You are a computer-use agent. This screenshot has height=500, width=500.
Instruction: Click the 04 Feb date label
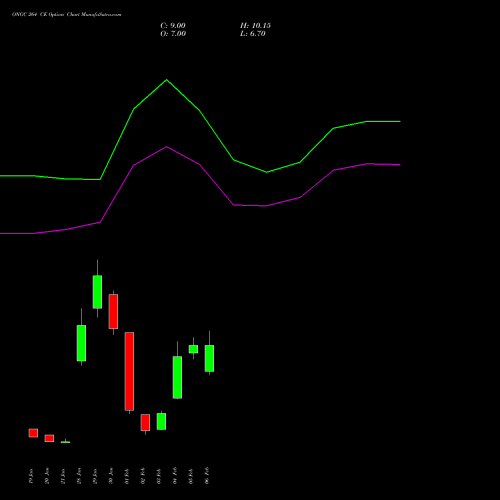tap(175, 476)
